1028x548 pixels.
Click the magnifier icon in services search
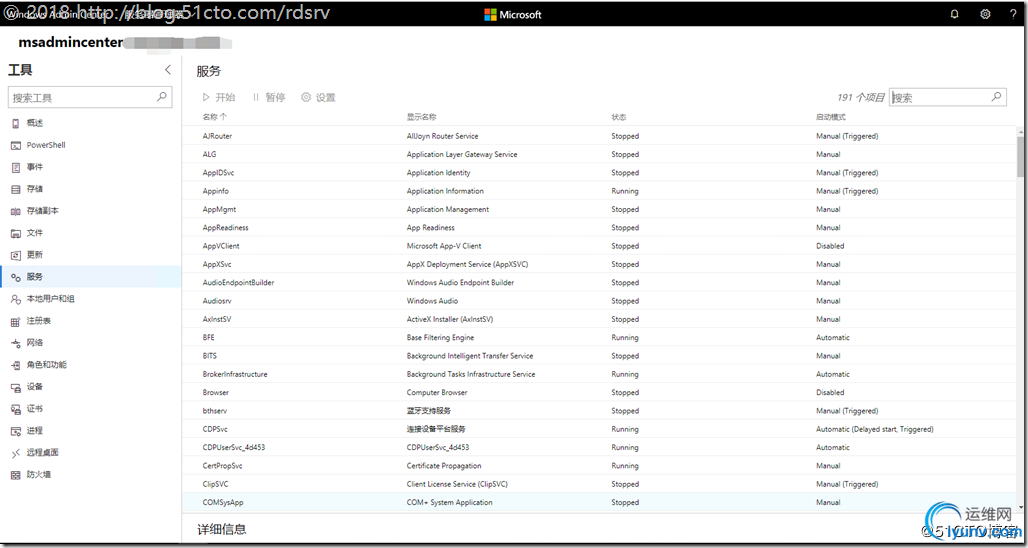(x=996, y=97)
